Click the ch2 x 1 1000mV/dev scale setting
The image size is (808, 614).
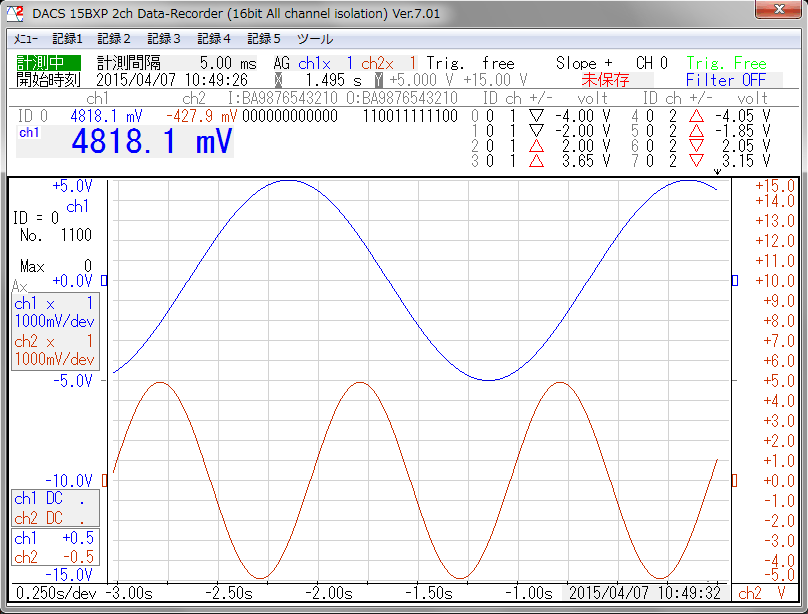55,350
